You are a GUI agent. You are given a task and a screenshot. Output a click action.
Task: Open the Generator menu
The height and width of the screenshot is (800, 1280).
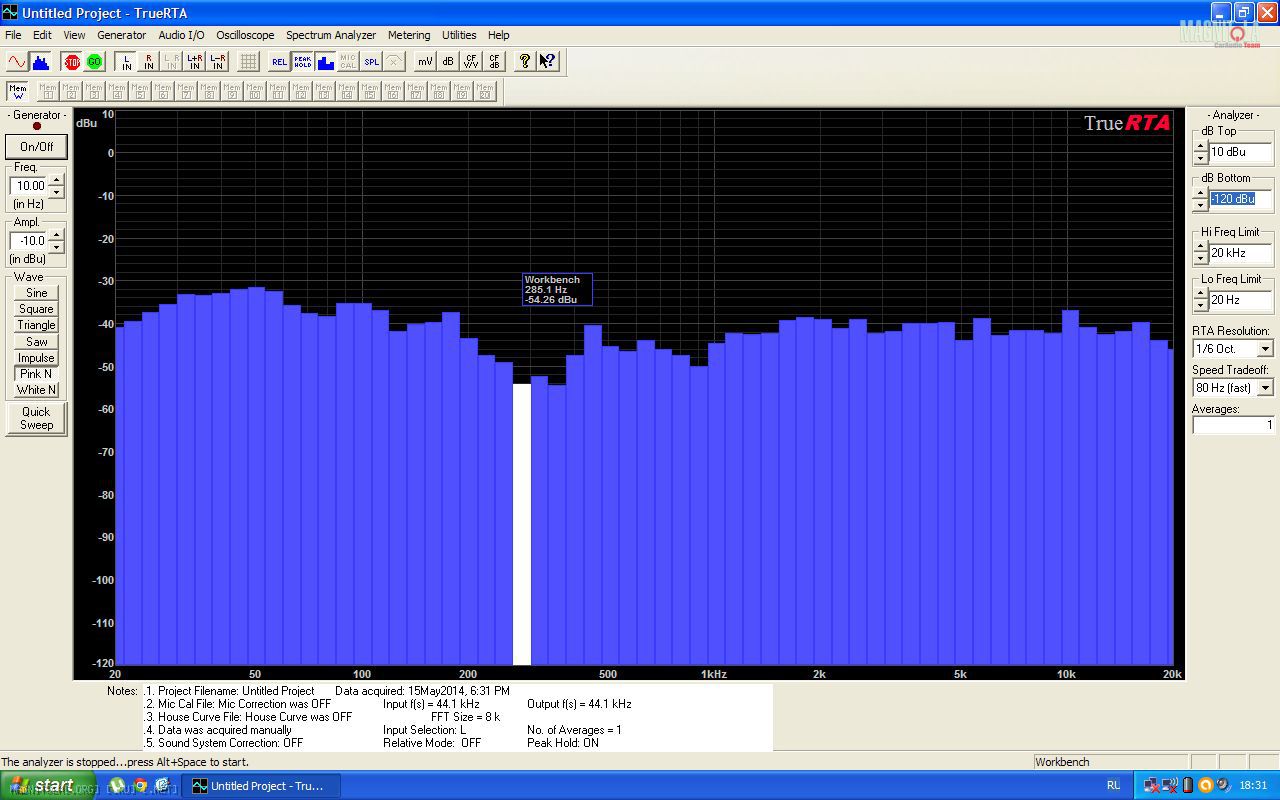coord(121,35)
